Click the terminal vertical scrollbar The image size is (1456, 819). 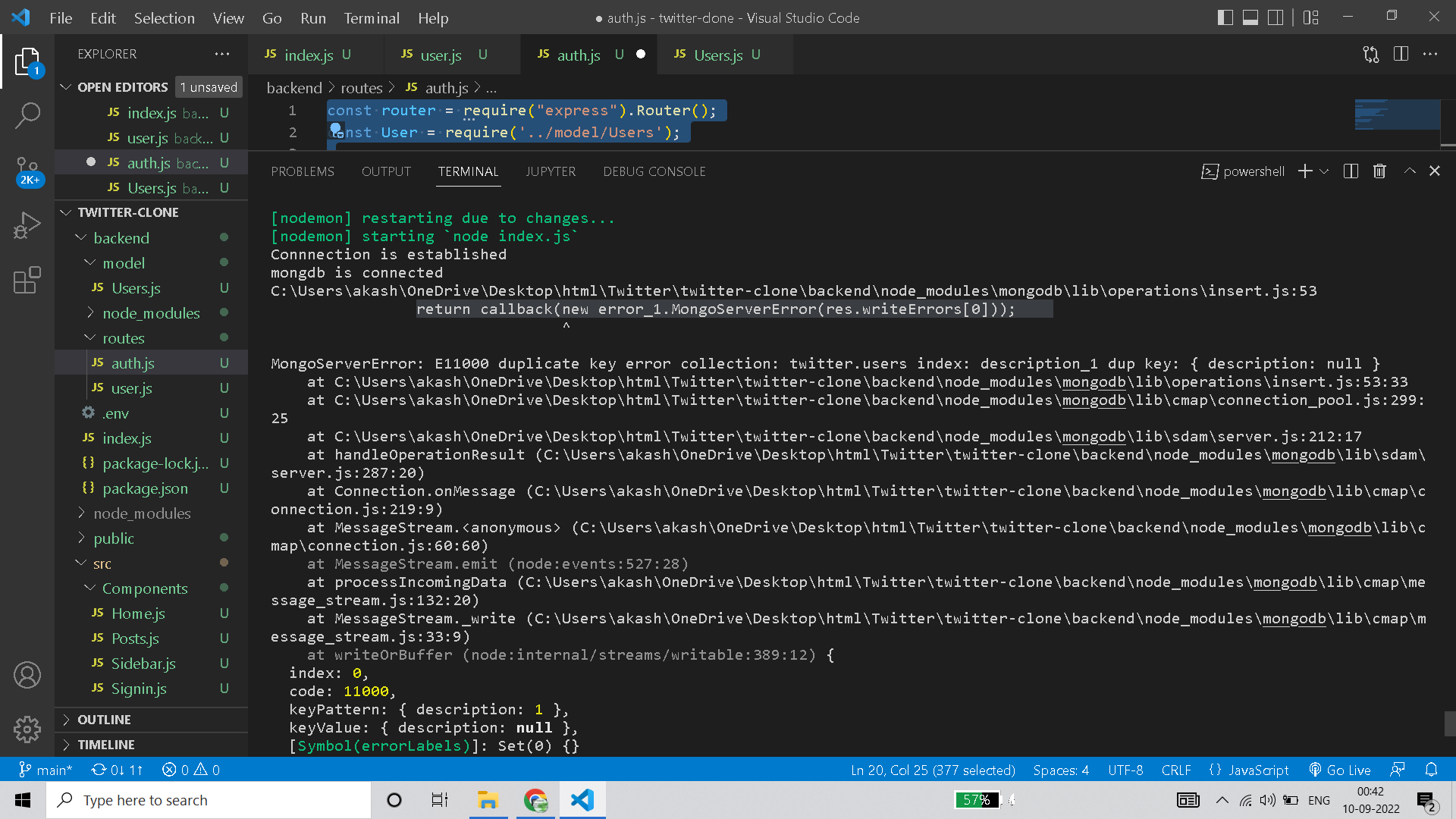coord(1449,723)
